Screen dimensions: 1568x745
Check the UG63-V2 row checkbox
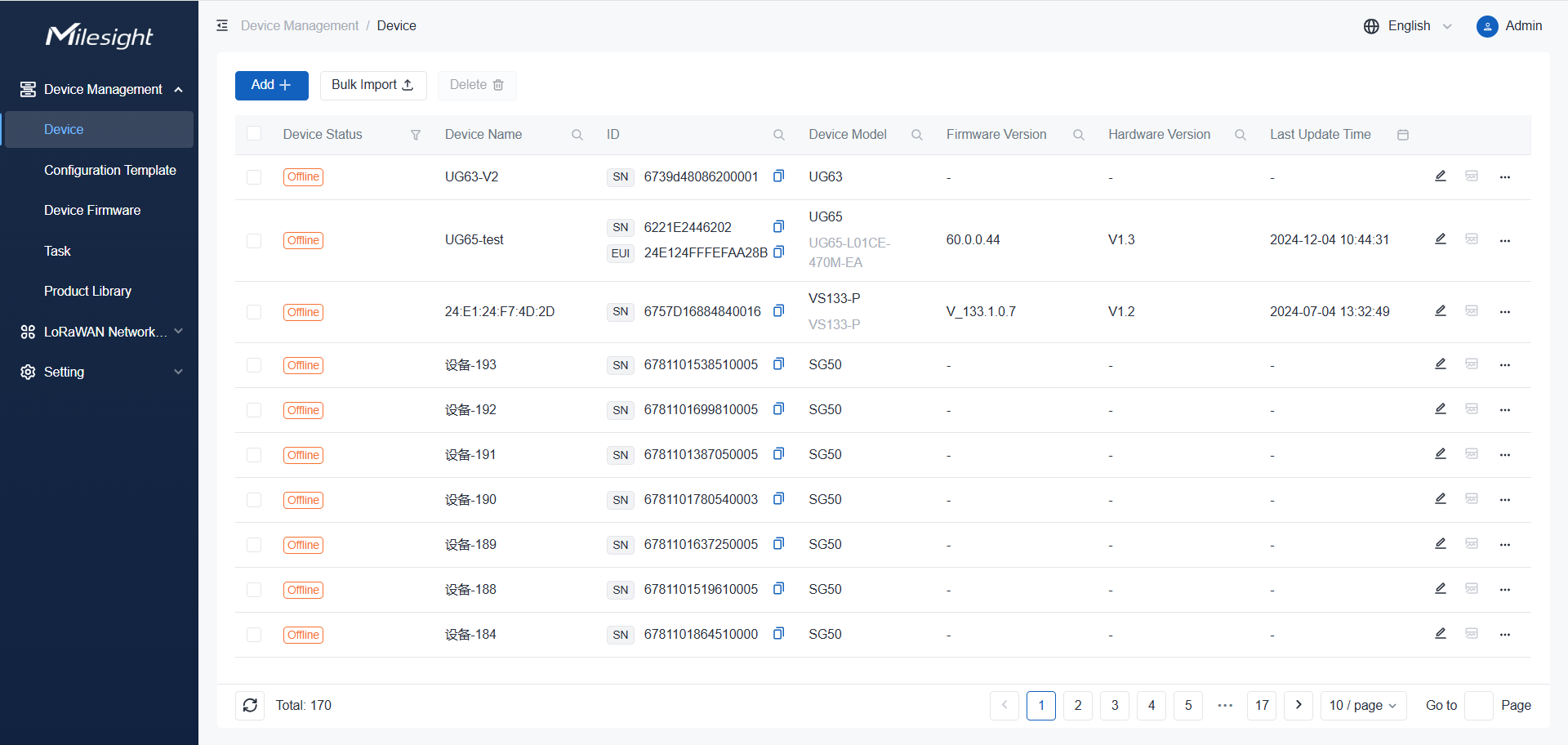(254, 177)
